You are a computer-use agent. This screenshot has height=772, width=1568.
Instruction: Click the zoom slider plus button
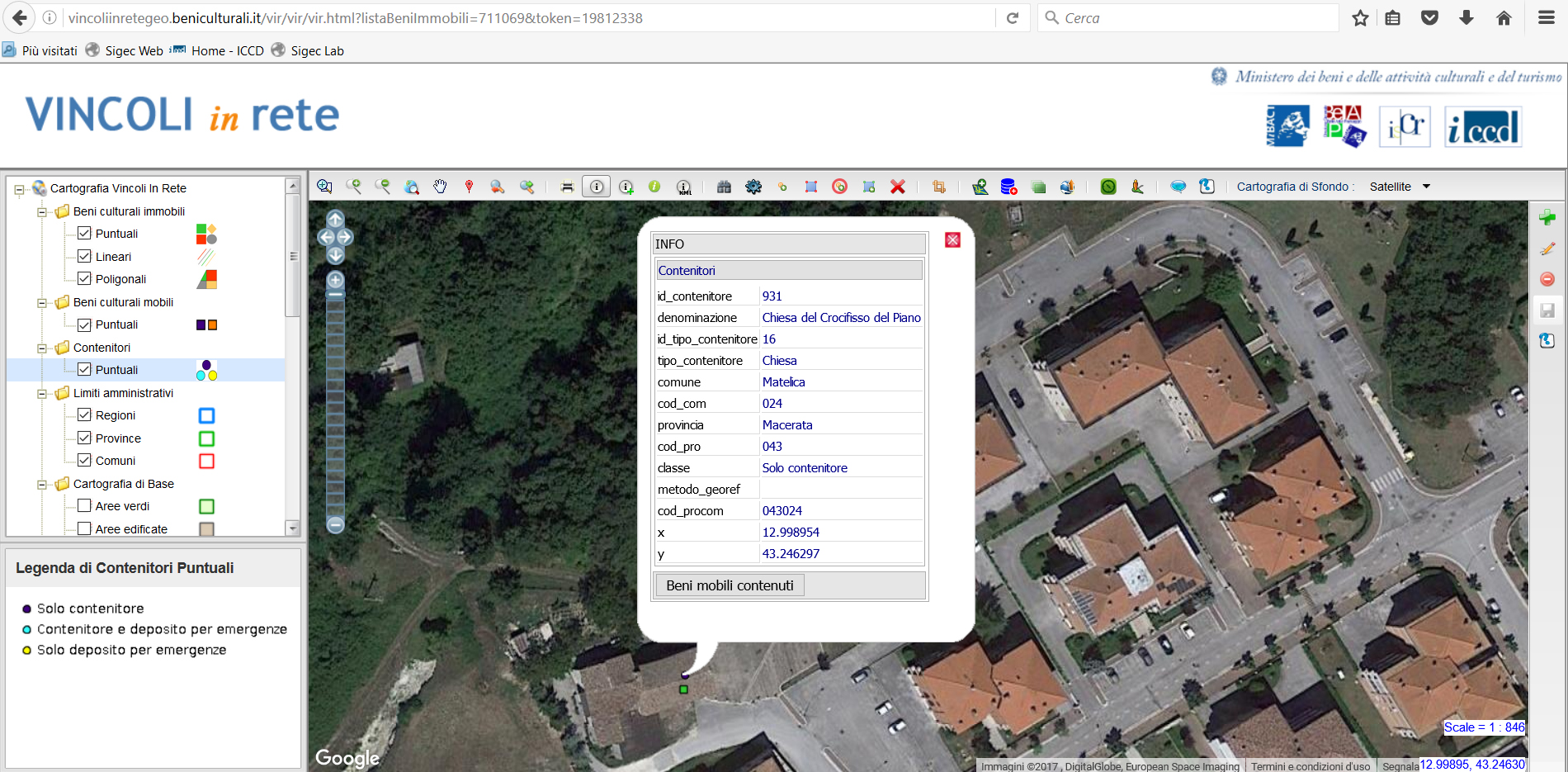tap(335, 281)
